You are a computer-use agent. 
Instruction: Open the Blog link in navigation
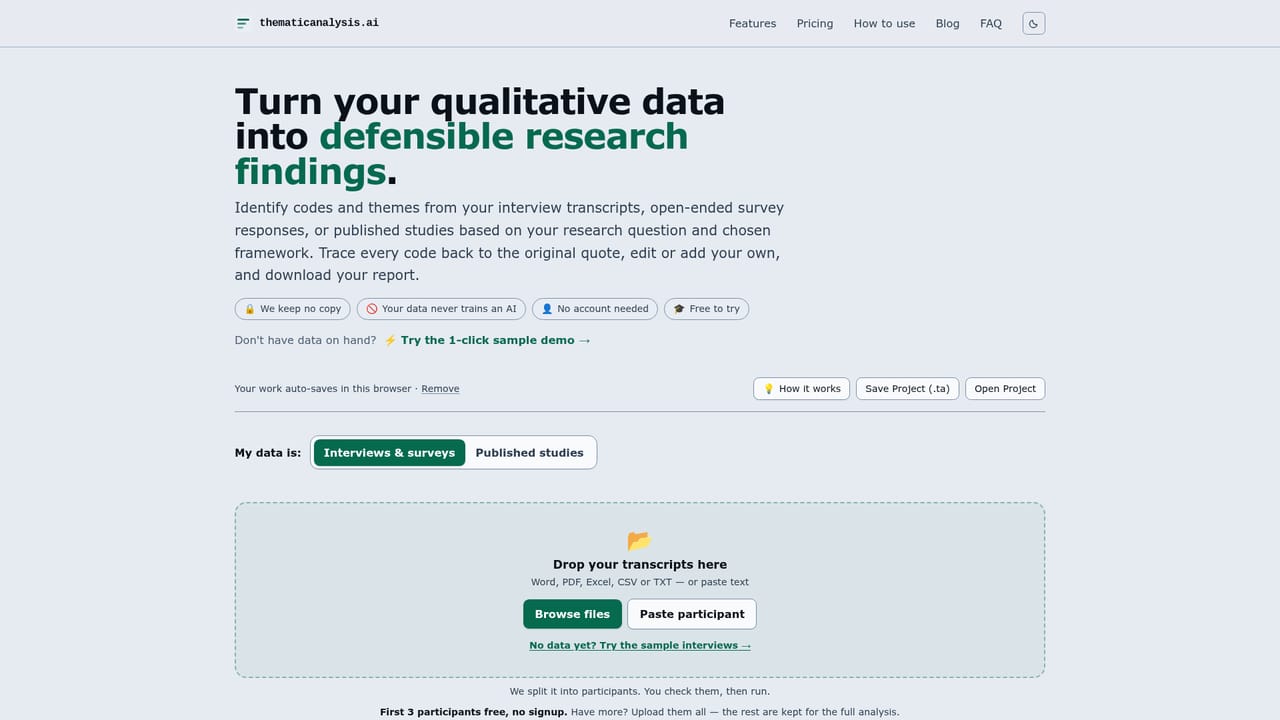pos(947,23)
